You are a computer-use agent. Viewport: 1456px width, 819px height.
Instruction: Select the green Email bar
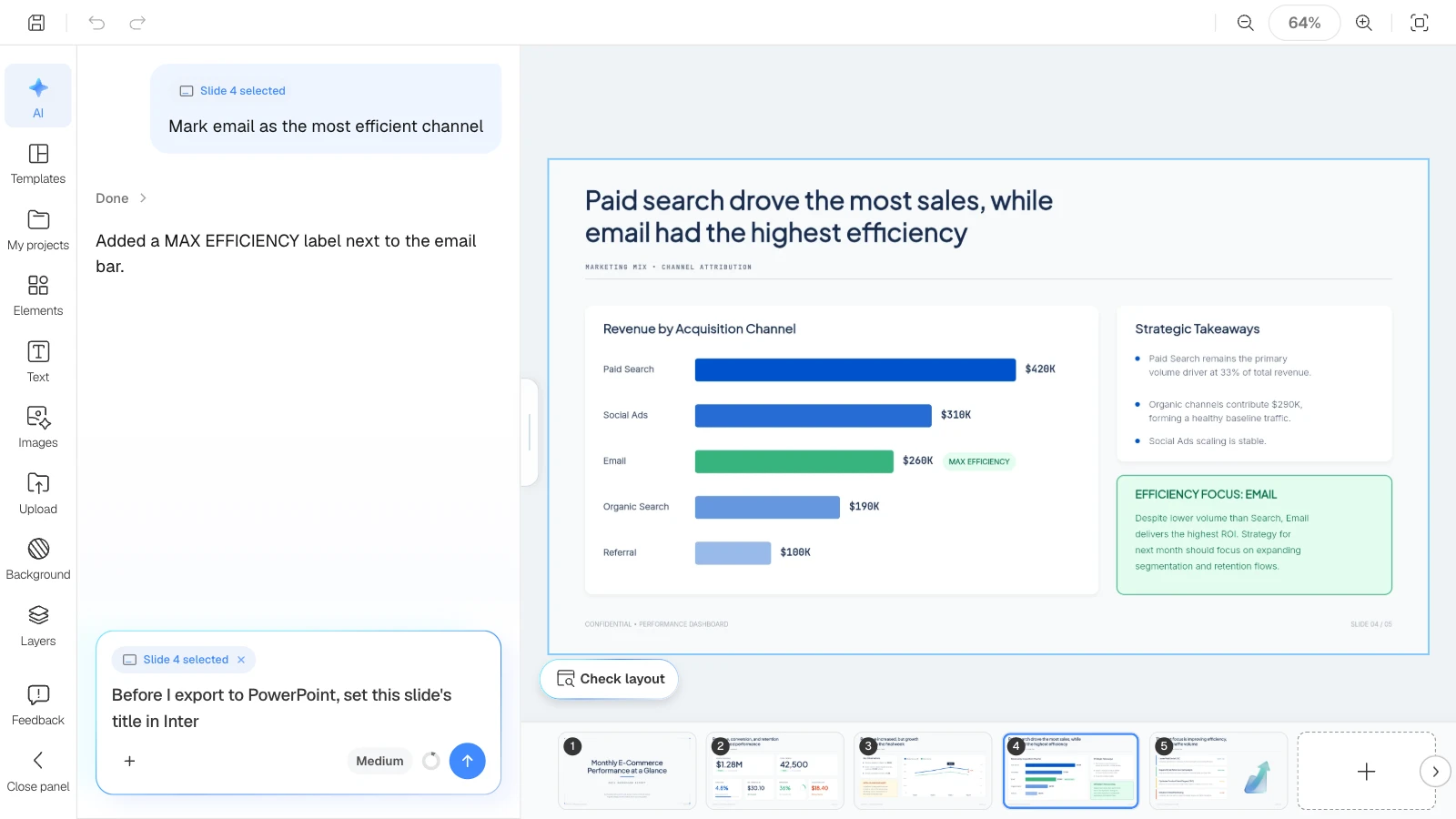coord(794,461)
